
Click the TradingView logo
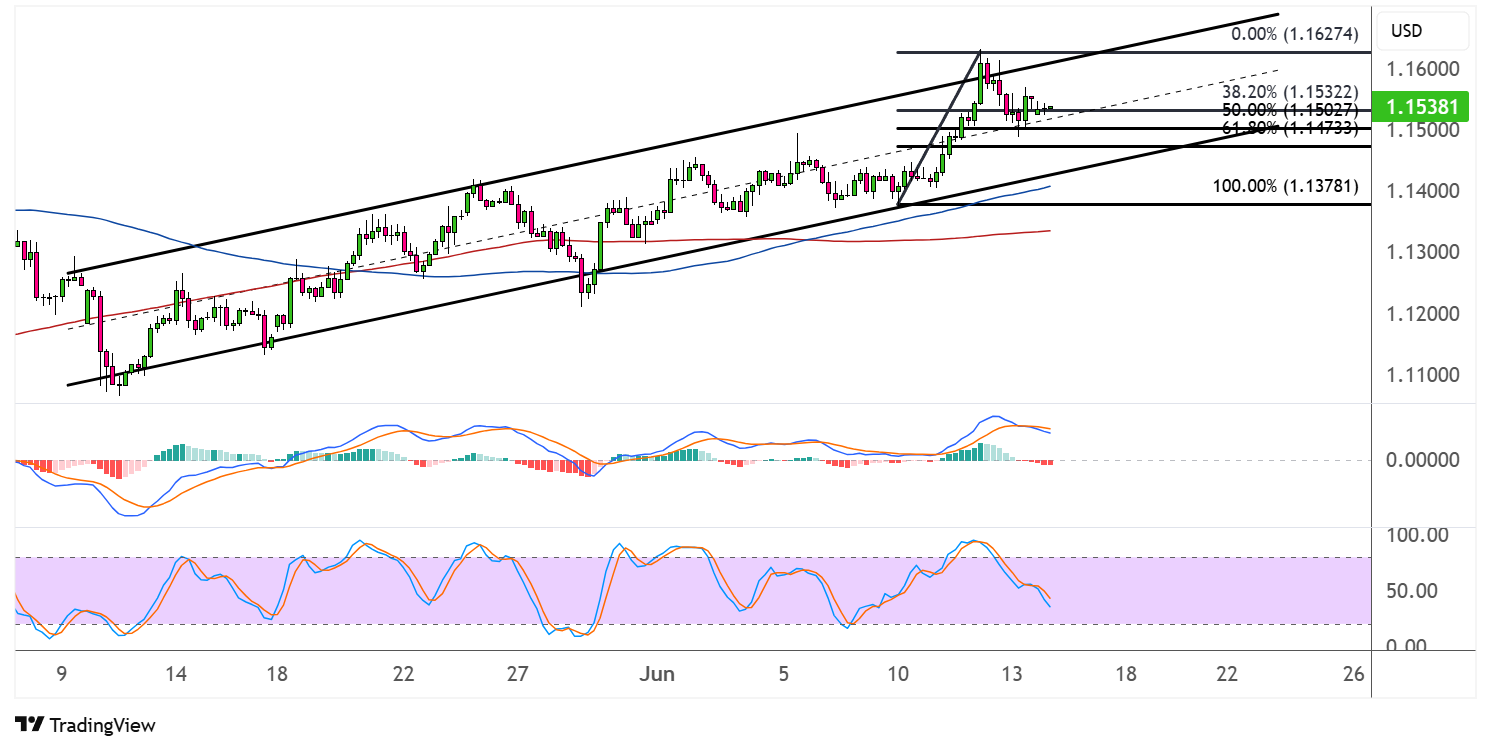click(x=86, y=725)
